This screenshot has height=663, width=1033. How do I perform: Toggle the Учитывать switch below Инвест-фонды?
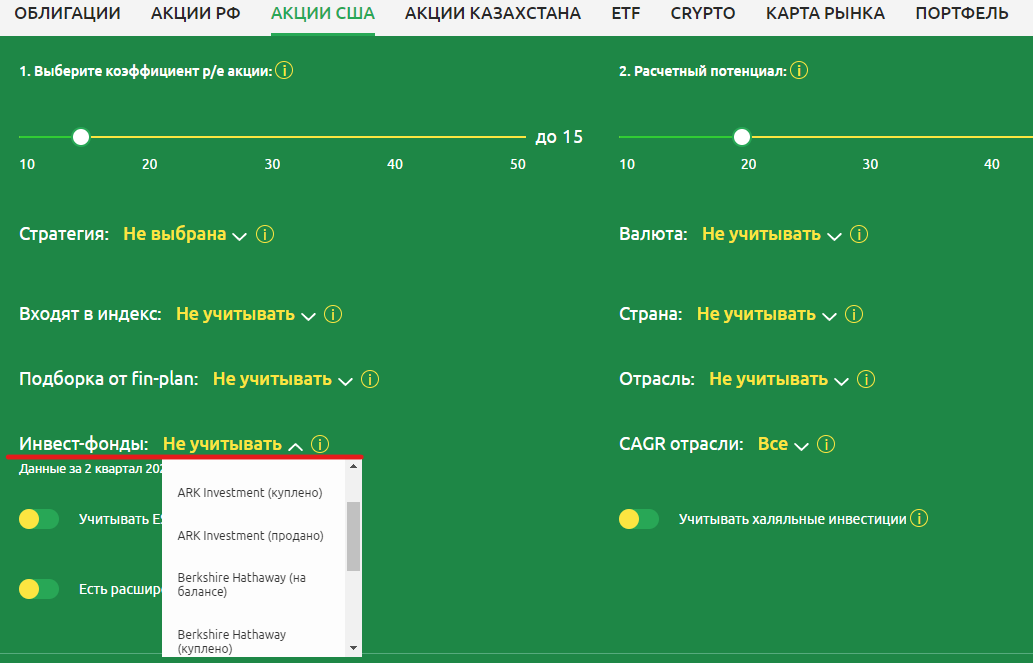click(x=39, y=519)
